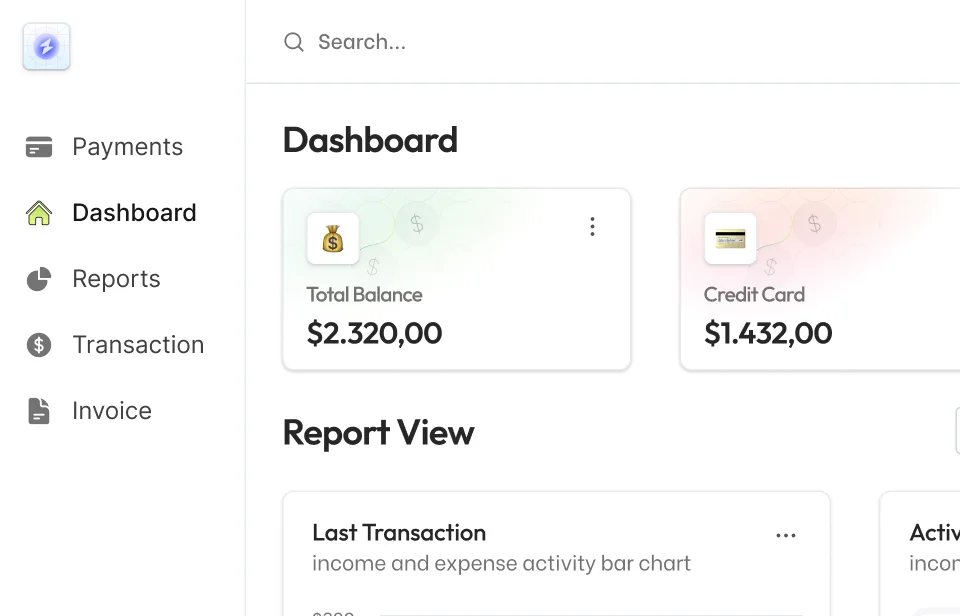This screenshot has height=616, width=960.
Task: Select the Dashboard sidebar item
Action: tap(134, 213)
